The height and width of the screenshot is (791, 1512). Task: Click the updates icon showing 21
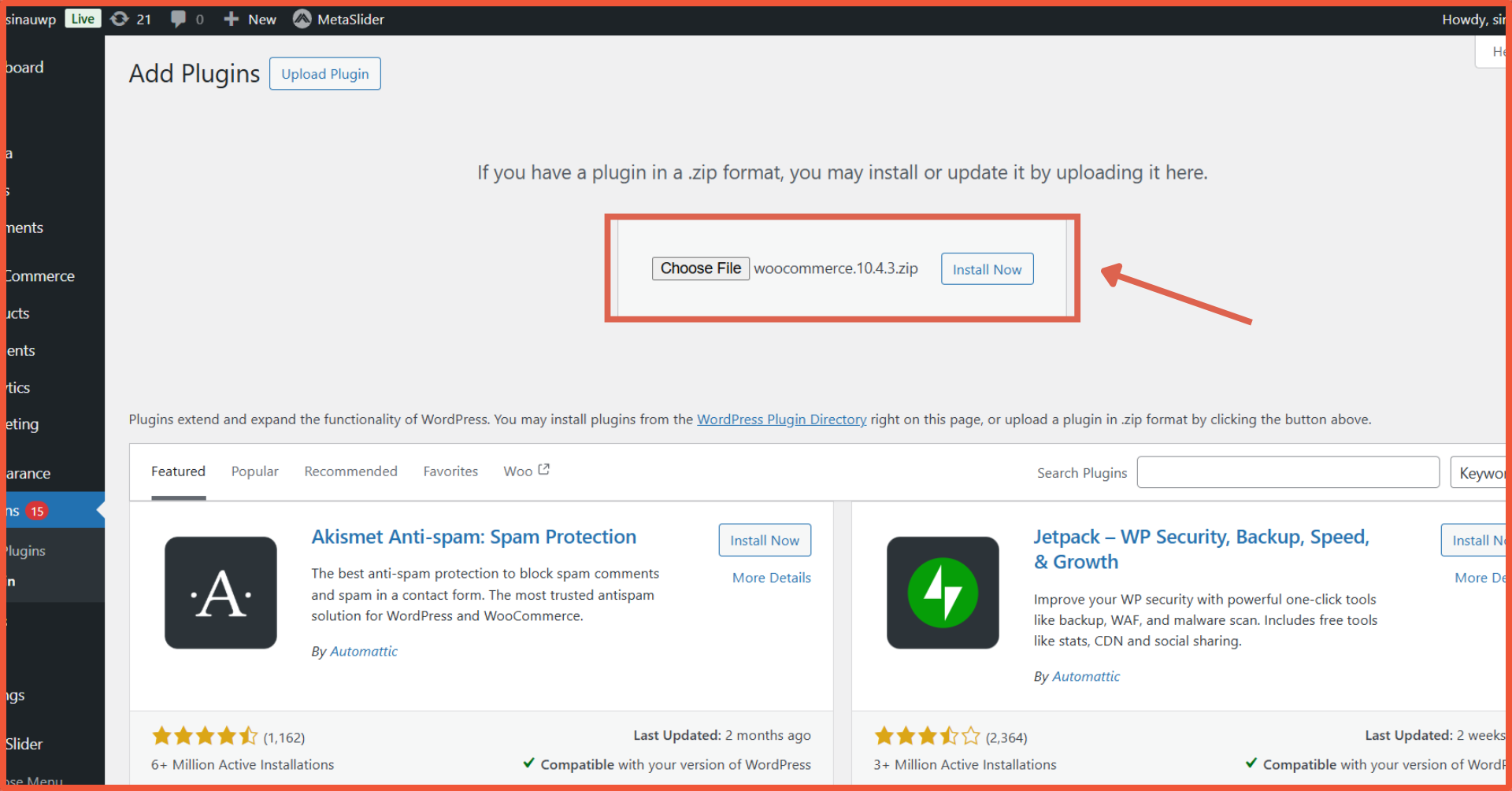pyautogui.click(x=119, y=19)
